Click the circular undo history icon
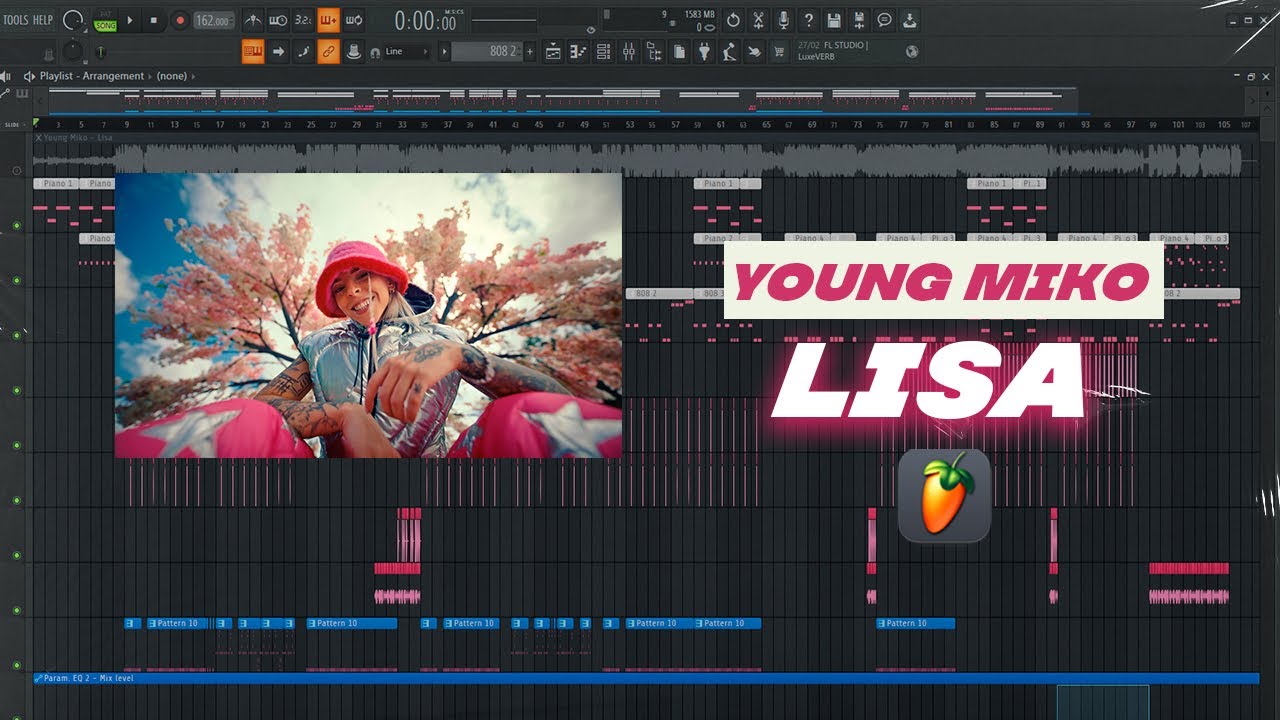The width and height of the screenshot is (1280, 720). pyautogui.click(x=733, y=20)
